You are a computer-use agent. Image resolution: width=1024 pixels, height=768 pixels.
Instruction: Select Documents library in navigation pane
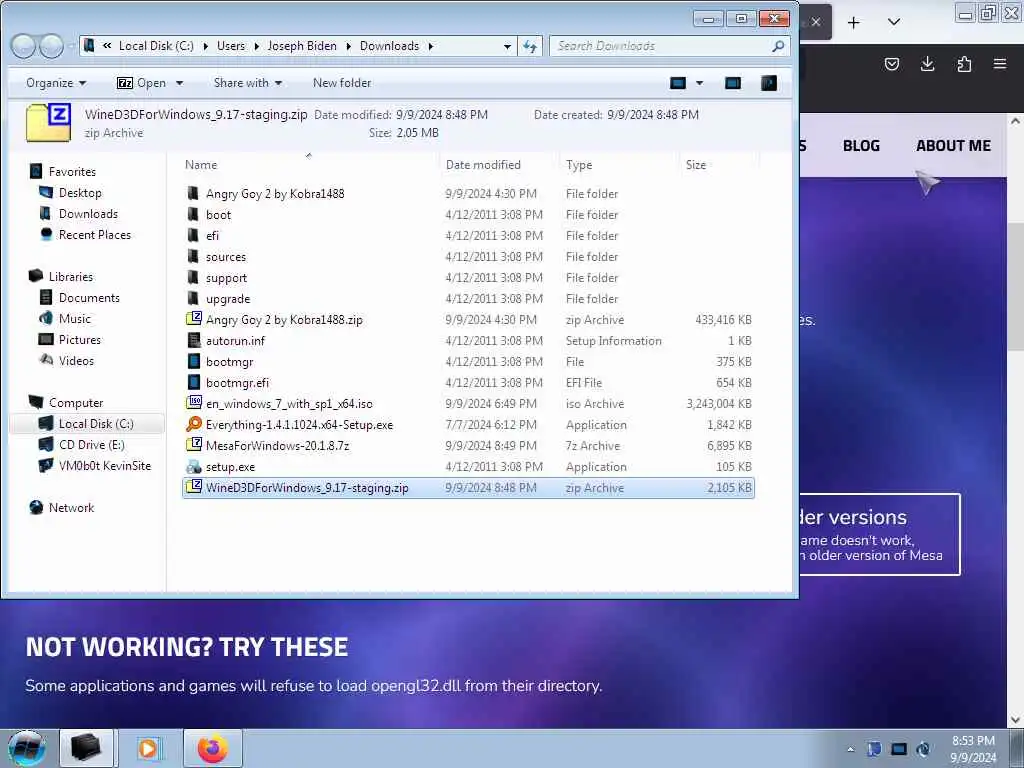coord(89,298)
